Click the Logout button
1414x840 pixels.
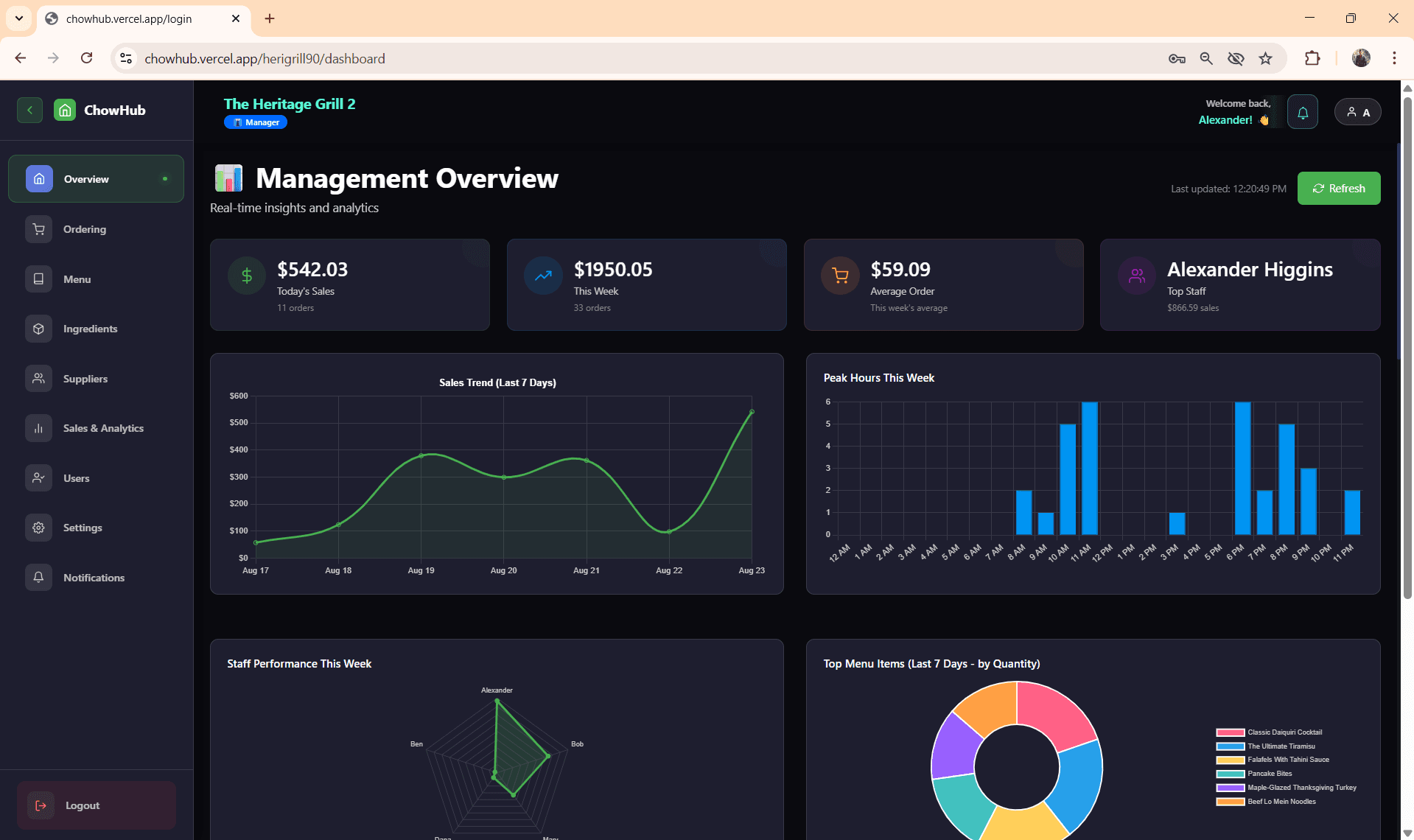pos(96,805)
